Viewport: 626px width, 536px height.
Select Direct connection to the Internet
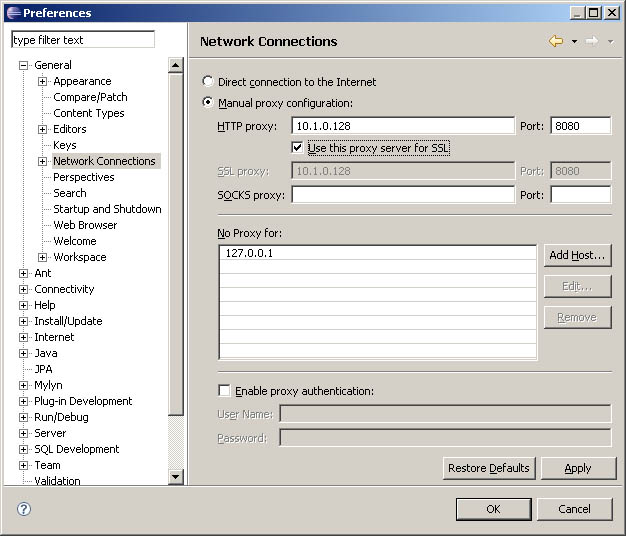[x=208, y=82]
